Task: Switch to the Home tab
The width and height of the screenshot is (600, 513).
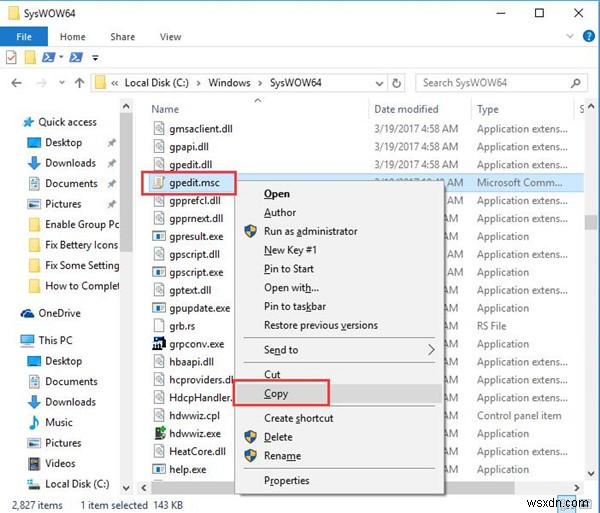Action: [72, 37]
